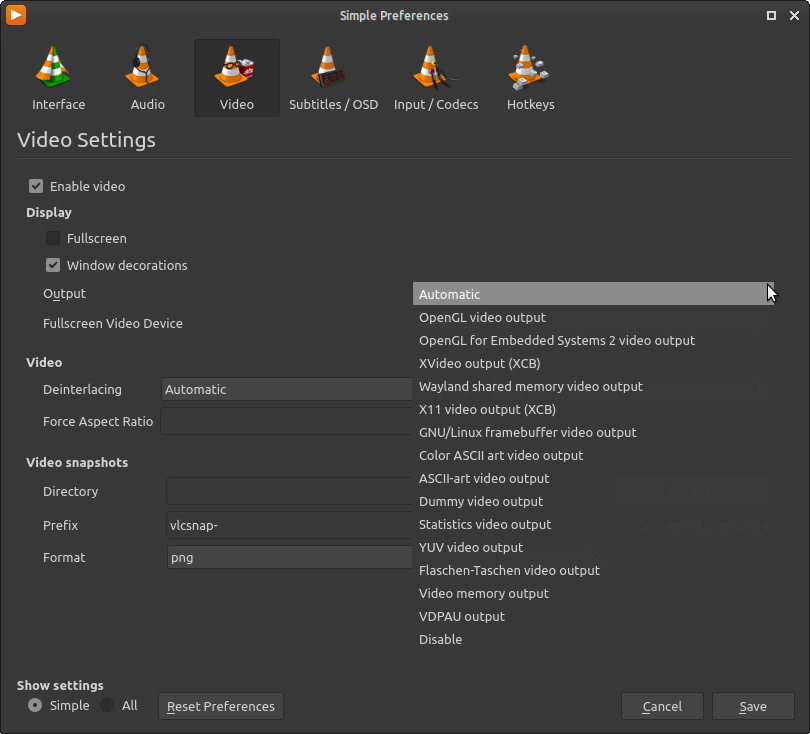Select X11 video output (XCB) option
This screenshot has height=734, width=810.
(487, 410)
